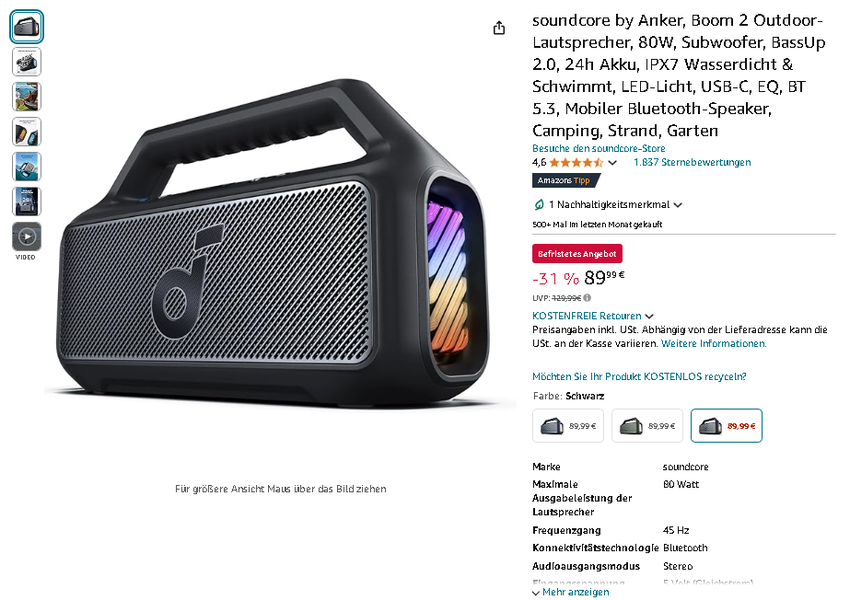850x600 pixels.
Task: Choose the first color variant swatch
Action: tap(568, 425)
